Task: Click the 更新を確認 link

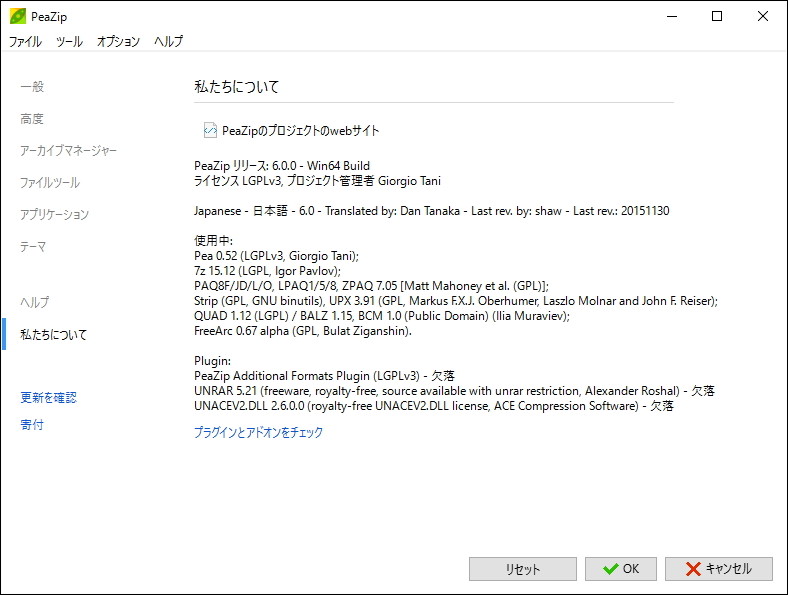Action: coord(49,398)
